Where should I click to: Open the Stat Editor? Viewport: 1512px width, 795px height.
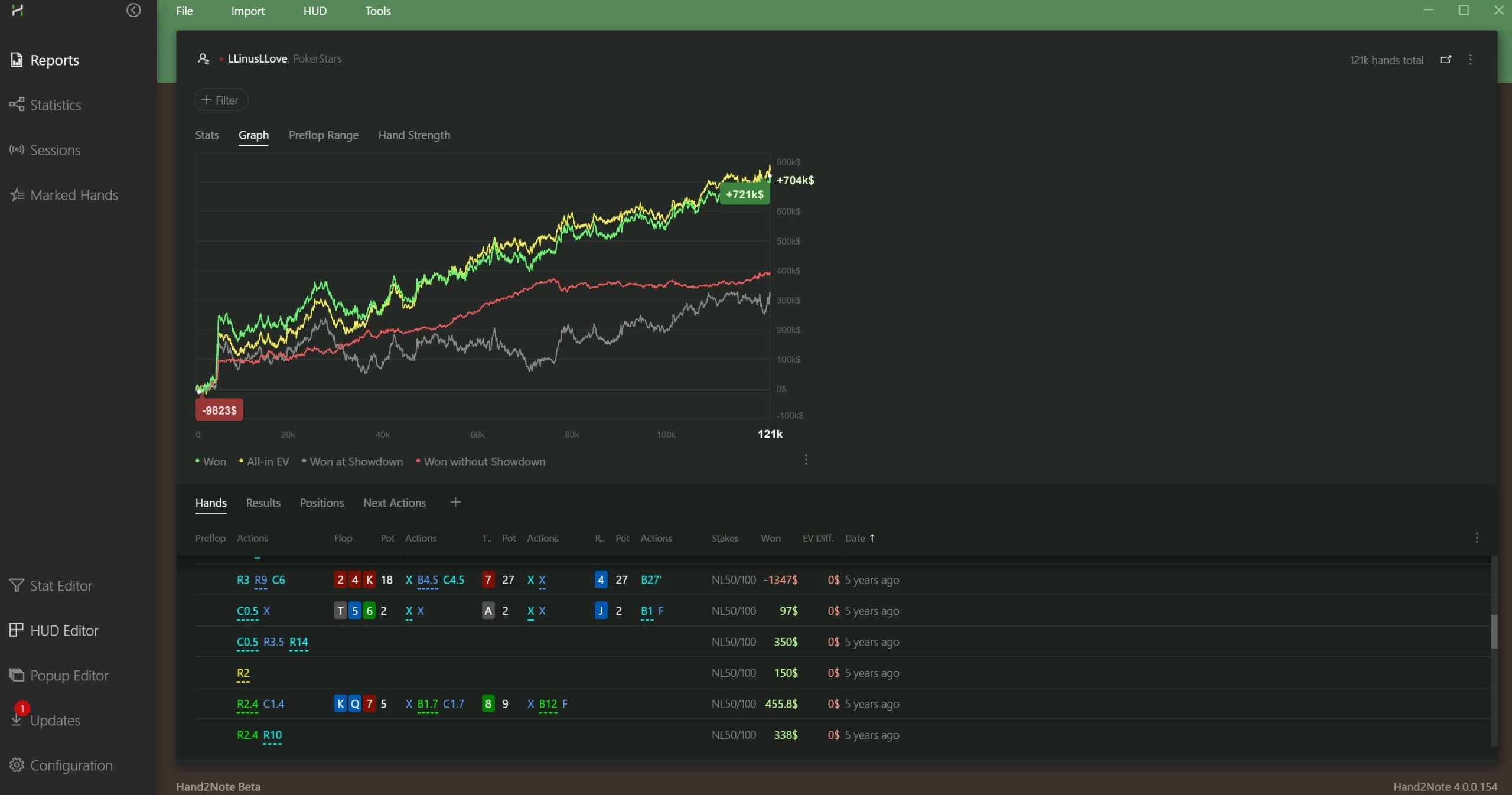coord(61,585)
